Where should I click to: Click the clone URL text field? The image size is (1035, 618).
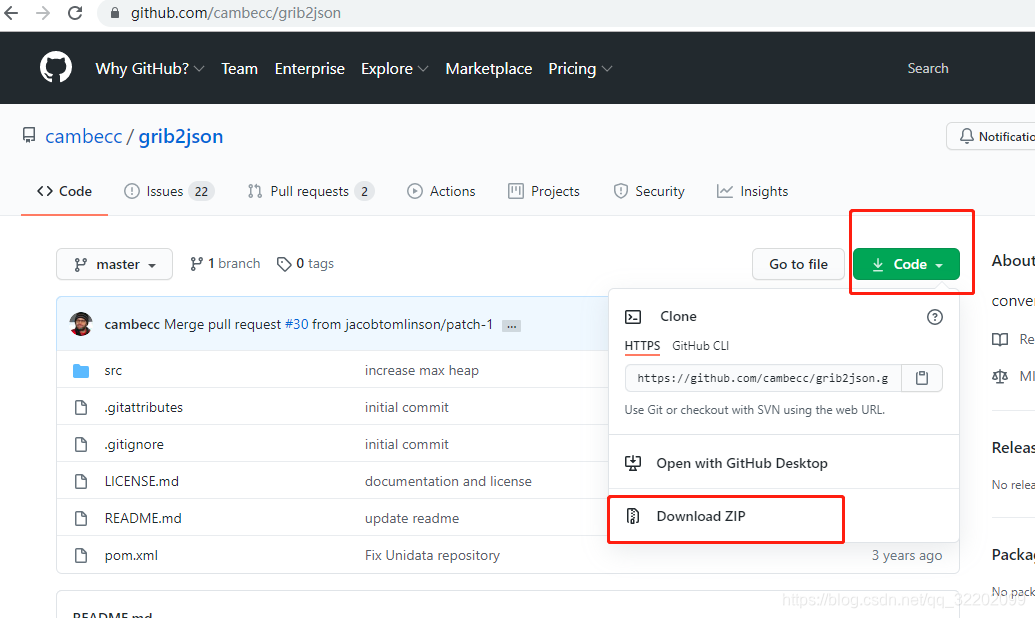click(763, 378)
